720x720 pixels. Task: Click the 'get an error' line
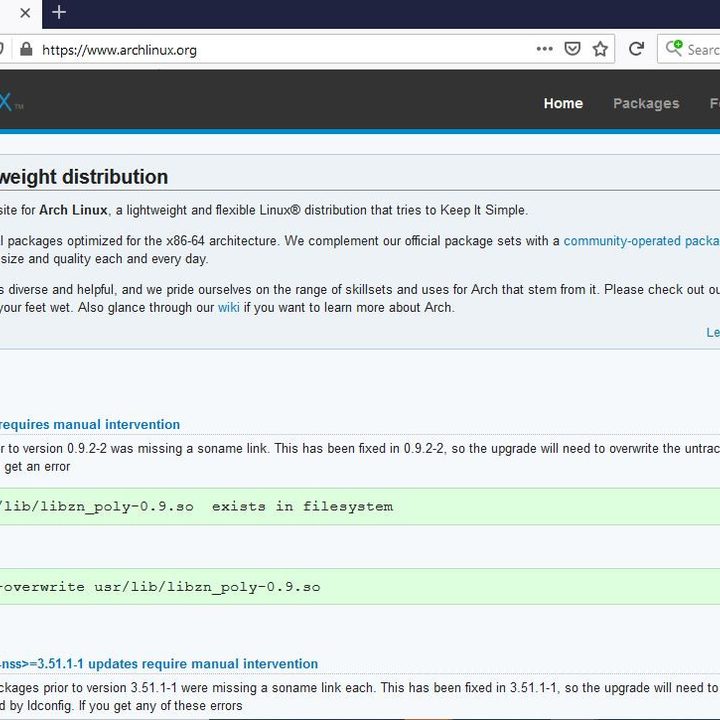(x=37, y=467)
